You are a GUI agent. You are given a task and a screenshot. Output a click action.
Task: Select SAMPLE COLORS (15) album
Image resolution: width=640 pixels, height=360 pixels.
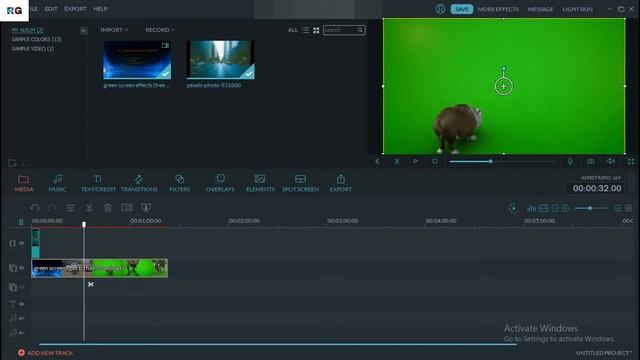coord(36,39)
